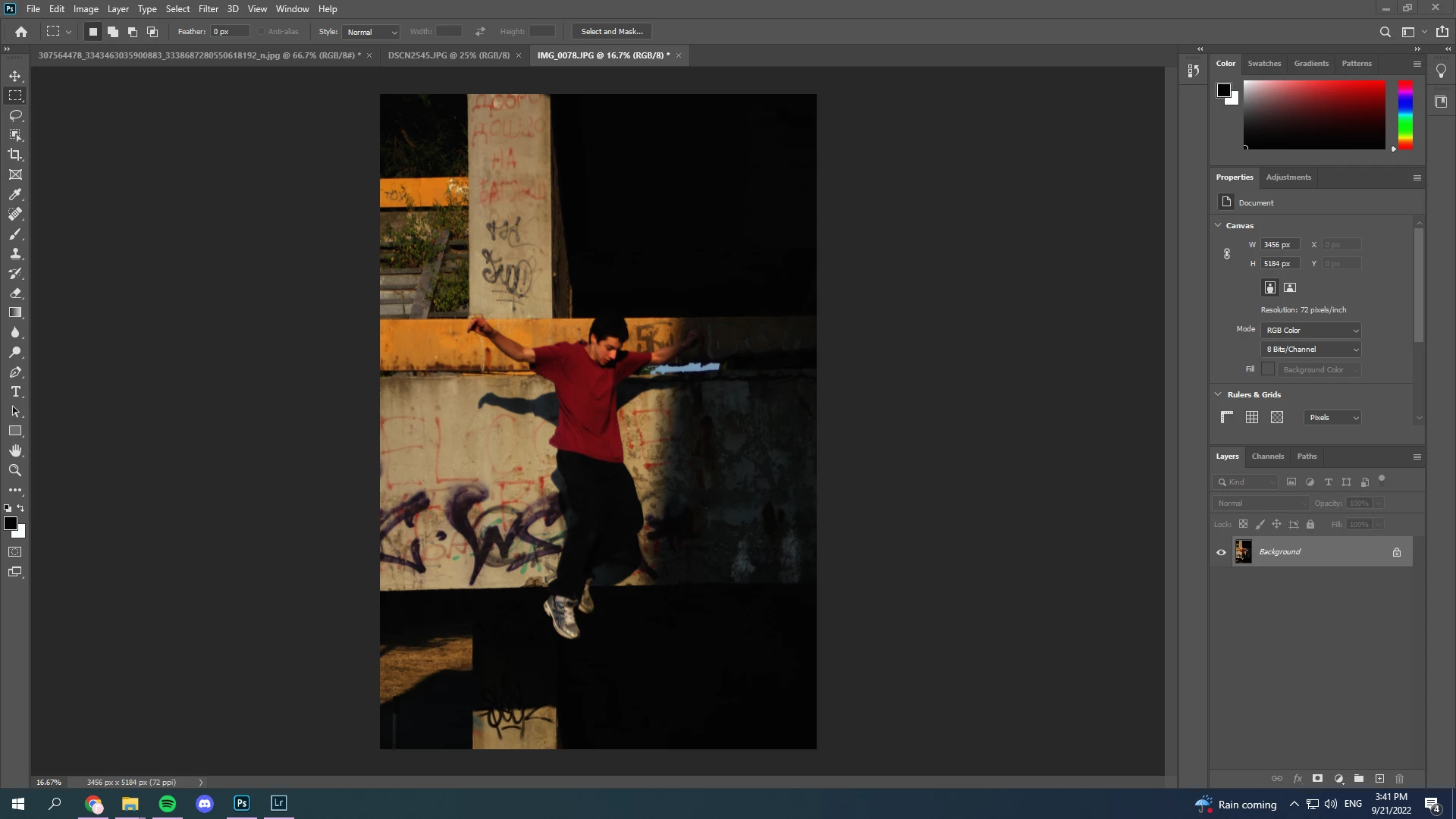This screenshot has height=819, width=1456.
Task: Open Spotify from the taskbar
Action: (x=168, y=804)
